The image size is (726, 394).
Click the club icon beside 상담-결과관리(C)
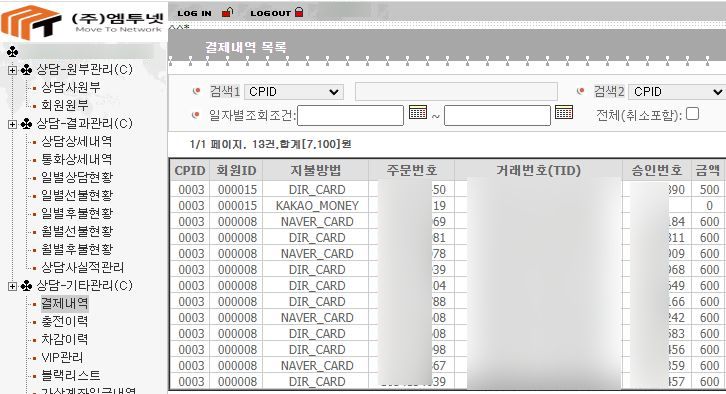26,124
